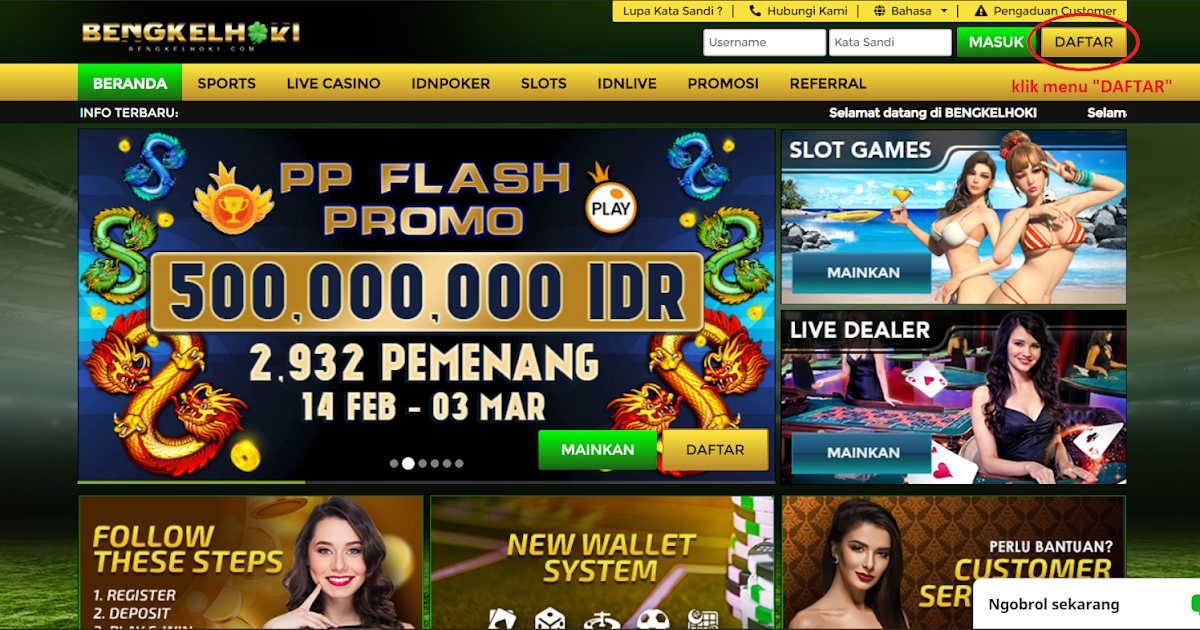The image size is (1200, 630).
Task: Click the circled DAFTAR button at the top
Action: click(x=1084, y=42)
